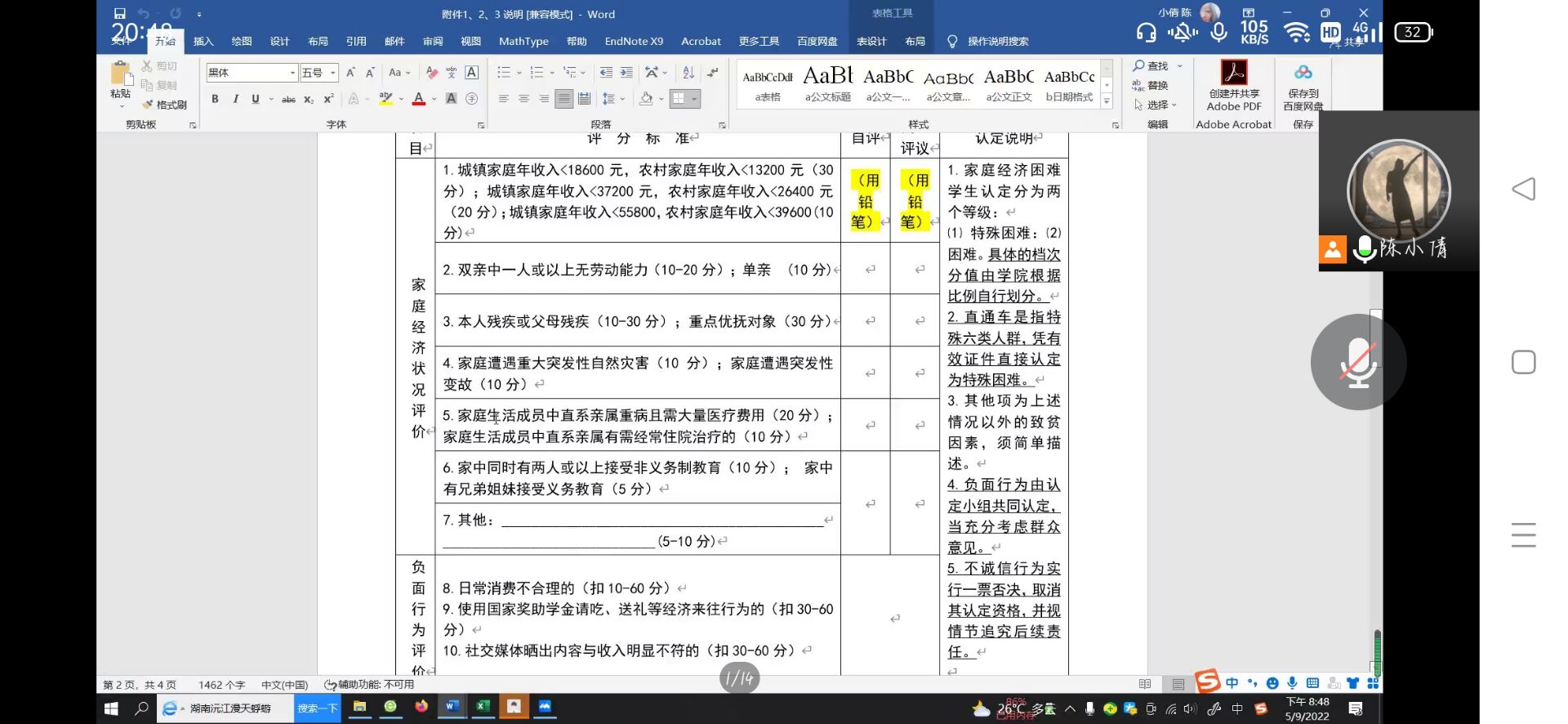Click the Bold formatting button
The image size is (1568, 724).
tap(215, 99)
